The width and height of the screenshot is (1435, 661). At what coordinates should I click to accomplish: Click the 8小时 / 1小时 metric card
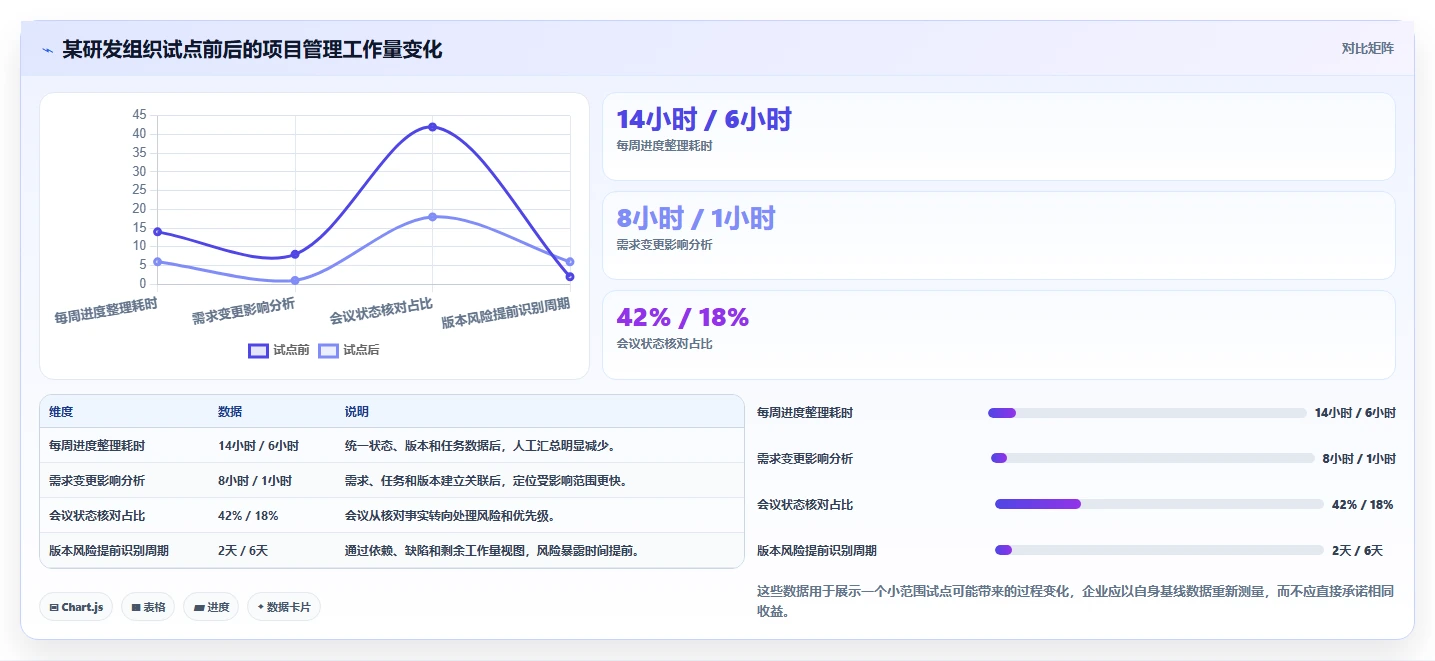pos(998,236)
